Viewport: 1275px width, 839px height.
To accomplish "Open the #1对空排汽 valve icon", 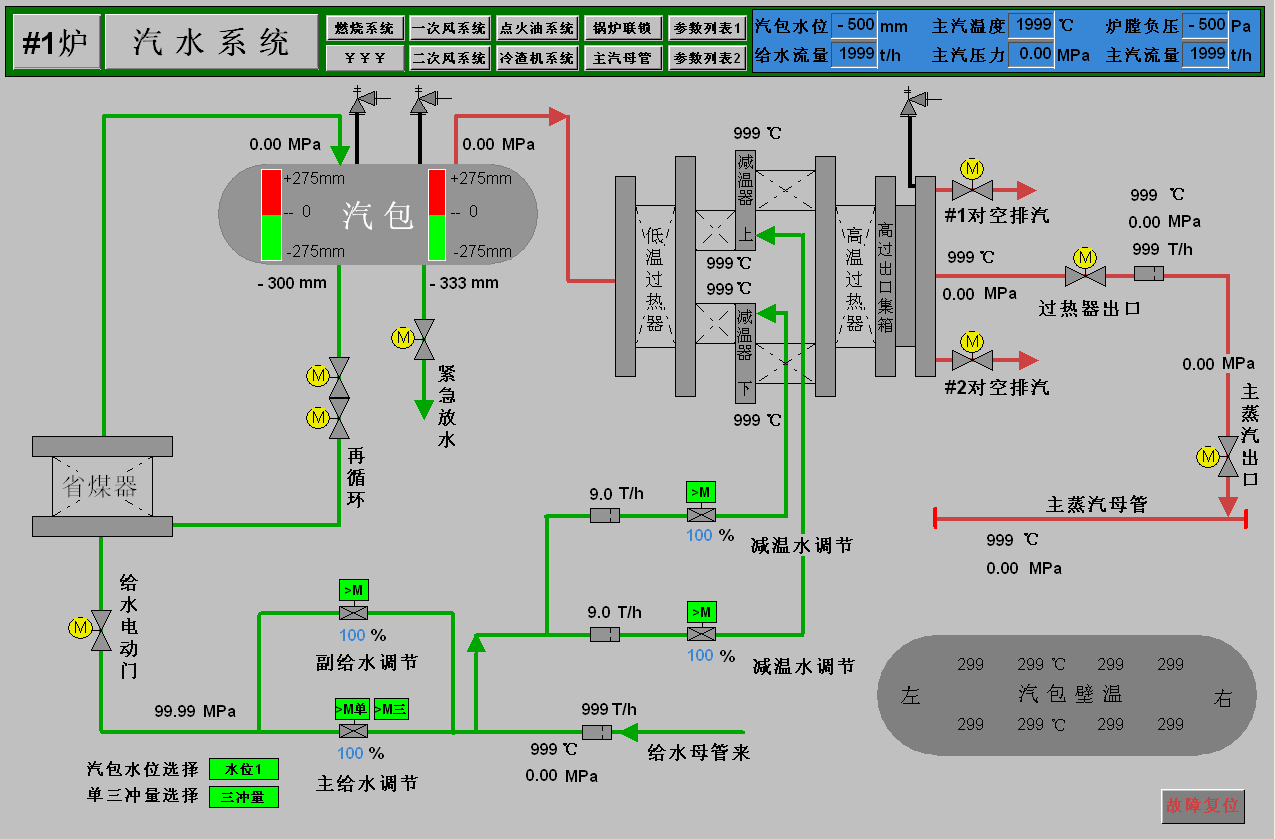I will pyautogui.click(x=971, y=190).
